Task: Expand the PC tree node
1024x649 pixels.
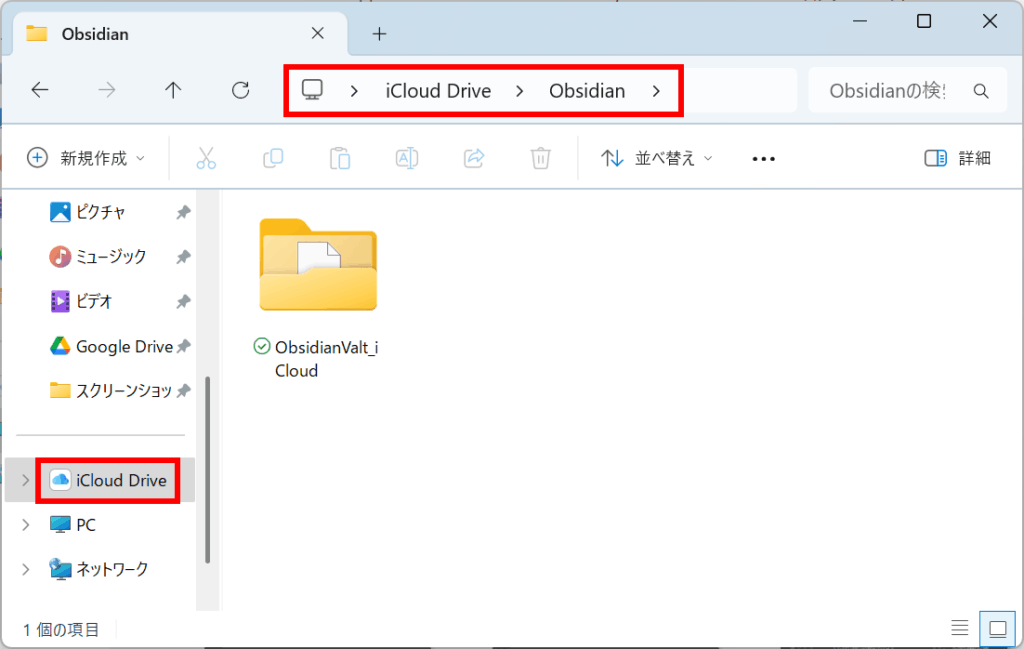Action: pyautogui.click(x=26, y=525)
